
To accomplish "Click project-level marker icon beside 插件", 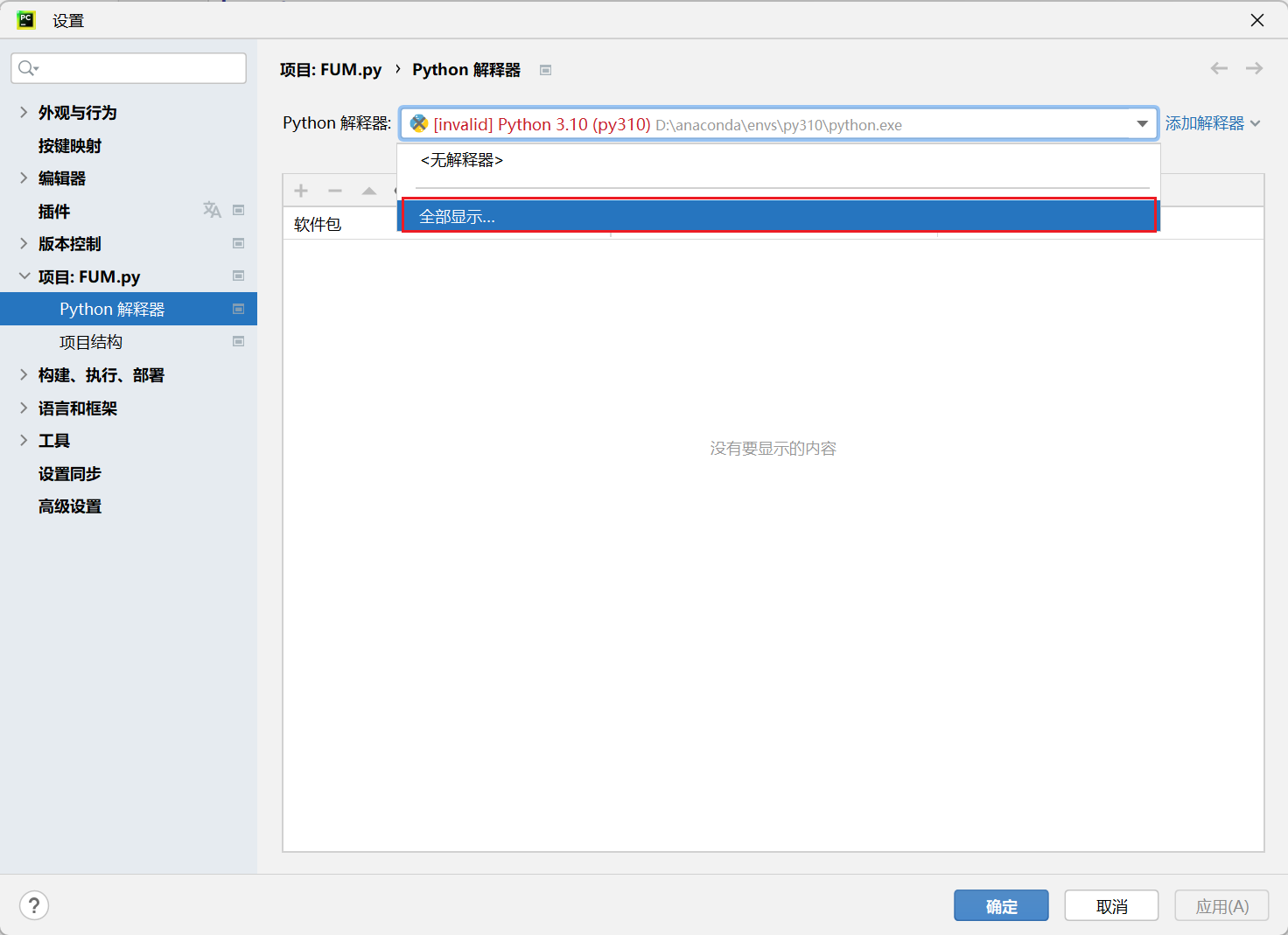I will click(238, 210).
